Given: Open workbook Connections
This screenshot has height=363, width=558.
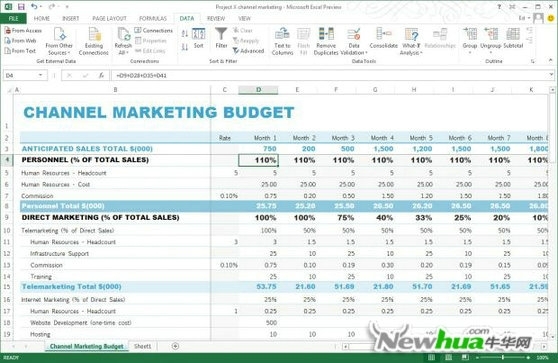Looking at the screenshot, I should (154, 31).
